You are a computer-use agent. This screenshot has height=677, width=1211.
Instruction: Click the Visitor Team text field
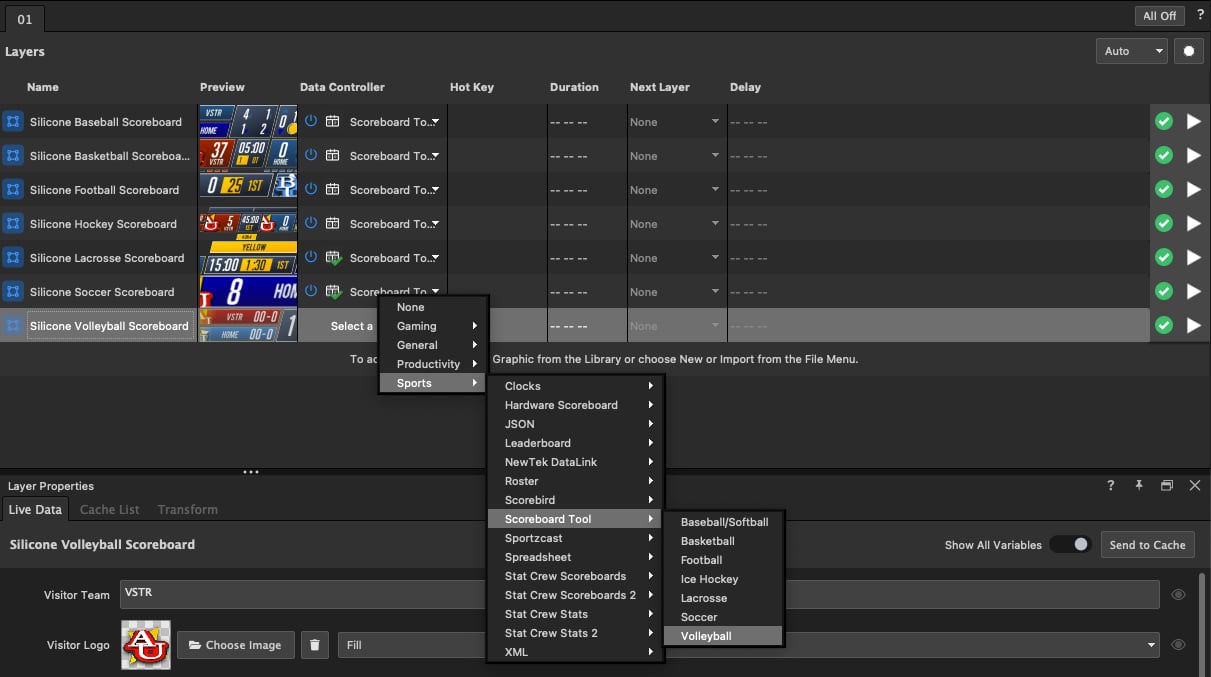click(639, 595)
